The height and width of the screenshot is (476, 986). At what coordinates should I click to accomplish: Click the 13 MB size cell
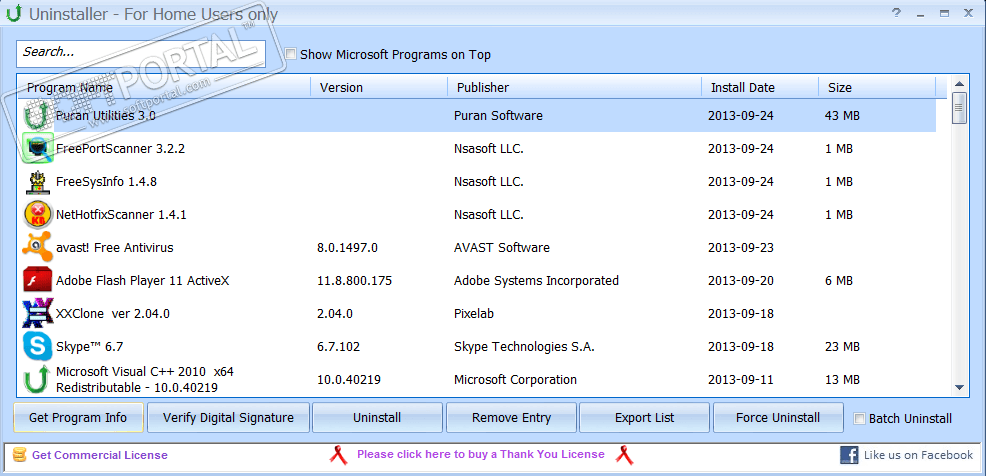coord(842,379)
